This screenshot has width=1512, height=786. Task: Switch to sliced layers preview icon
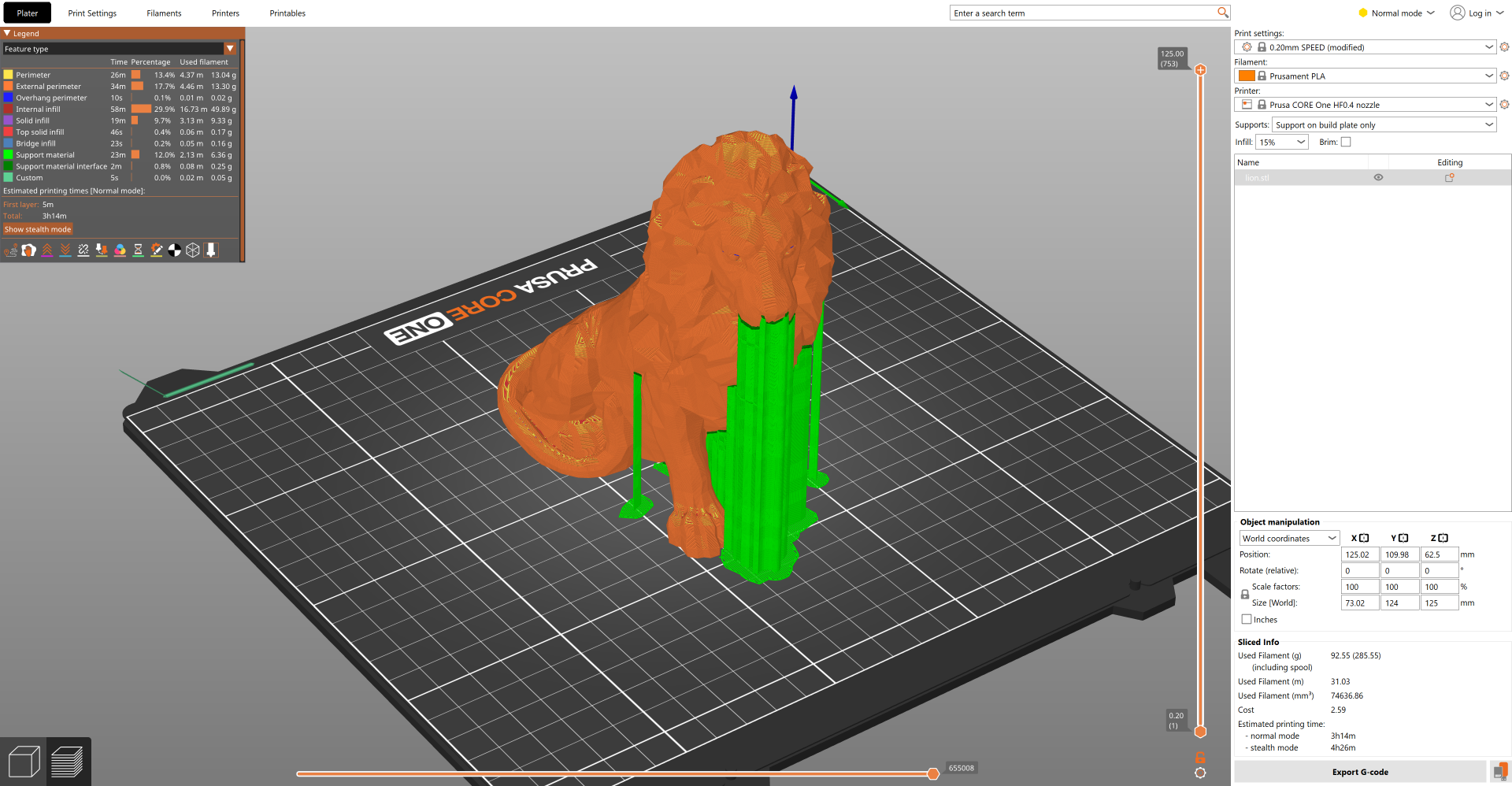pos(68,762)
